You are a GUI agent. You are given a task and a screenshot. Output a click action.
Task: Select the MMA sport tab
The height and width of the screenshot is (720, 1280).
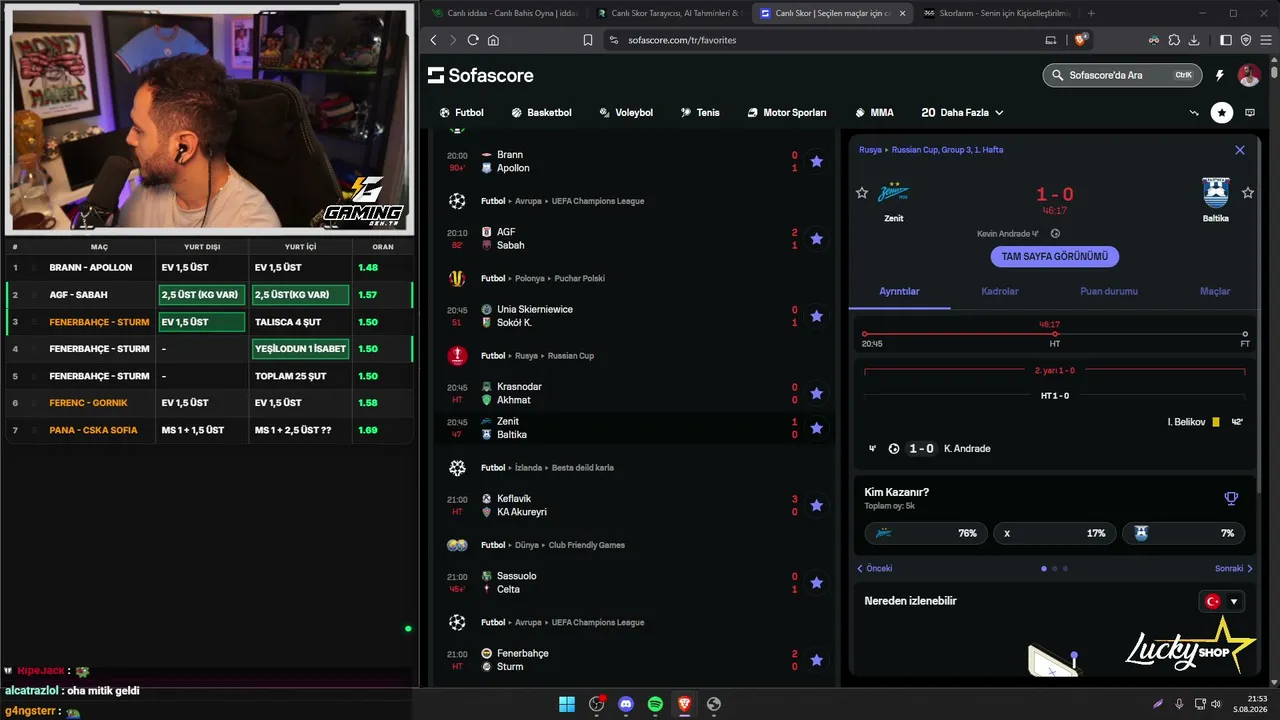[x=874, y=113]
